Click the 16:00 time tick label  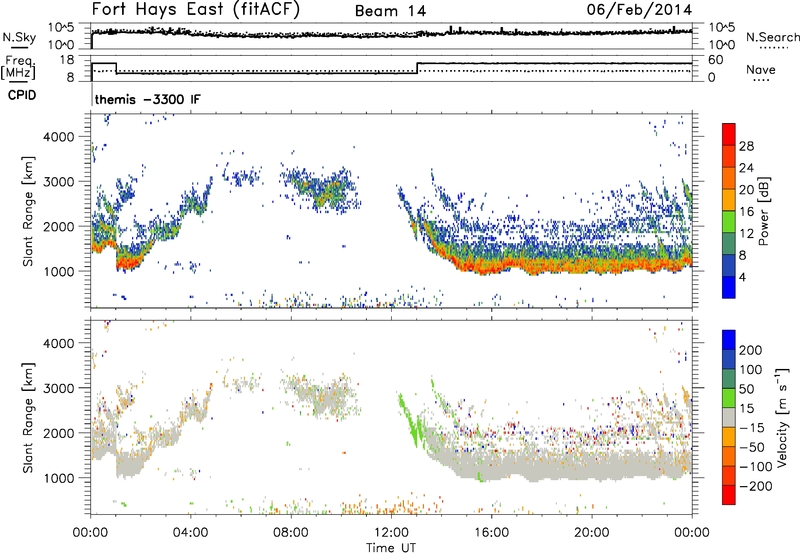491,533
